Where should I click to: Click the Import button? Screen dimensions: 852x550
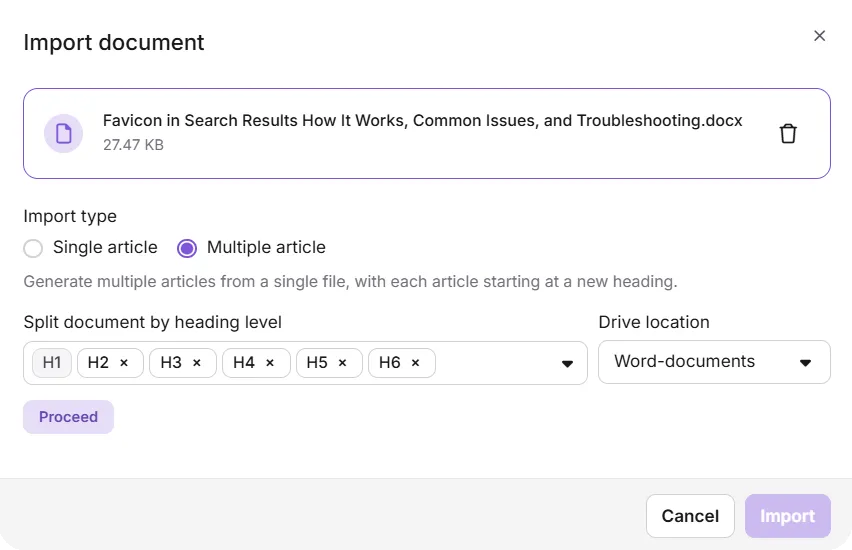(787, 516)
